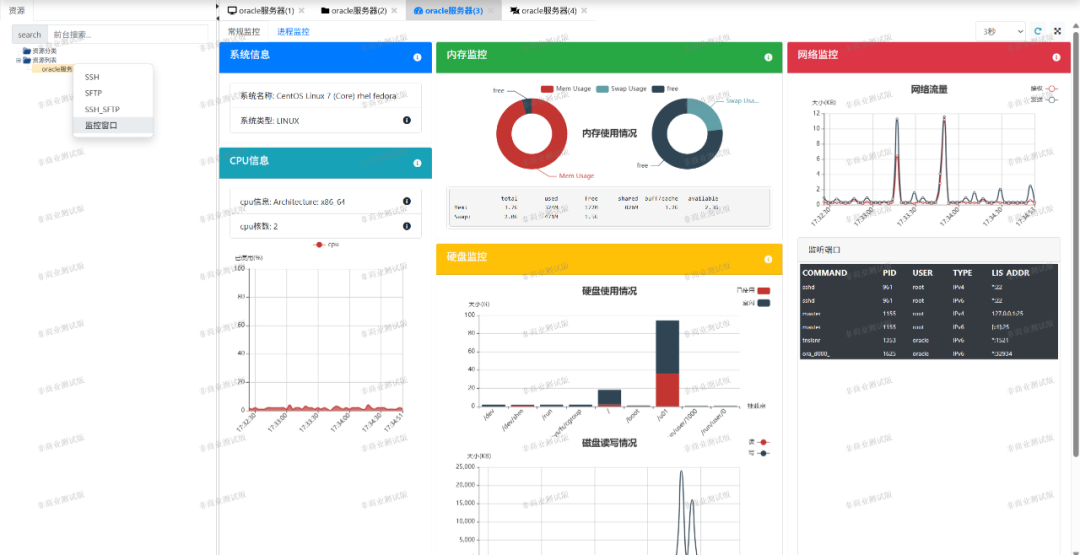Click the 127.0.0.1:25 address cell

click(1007, 313)
